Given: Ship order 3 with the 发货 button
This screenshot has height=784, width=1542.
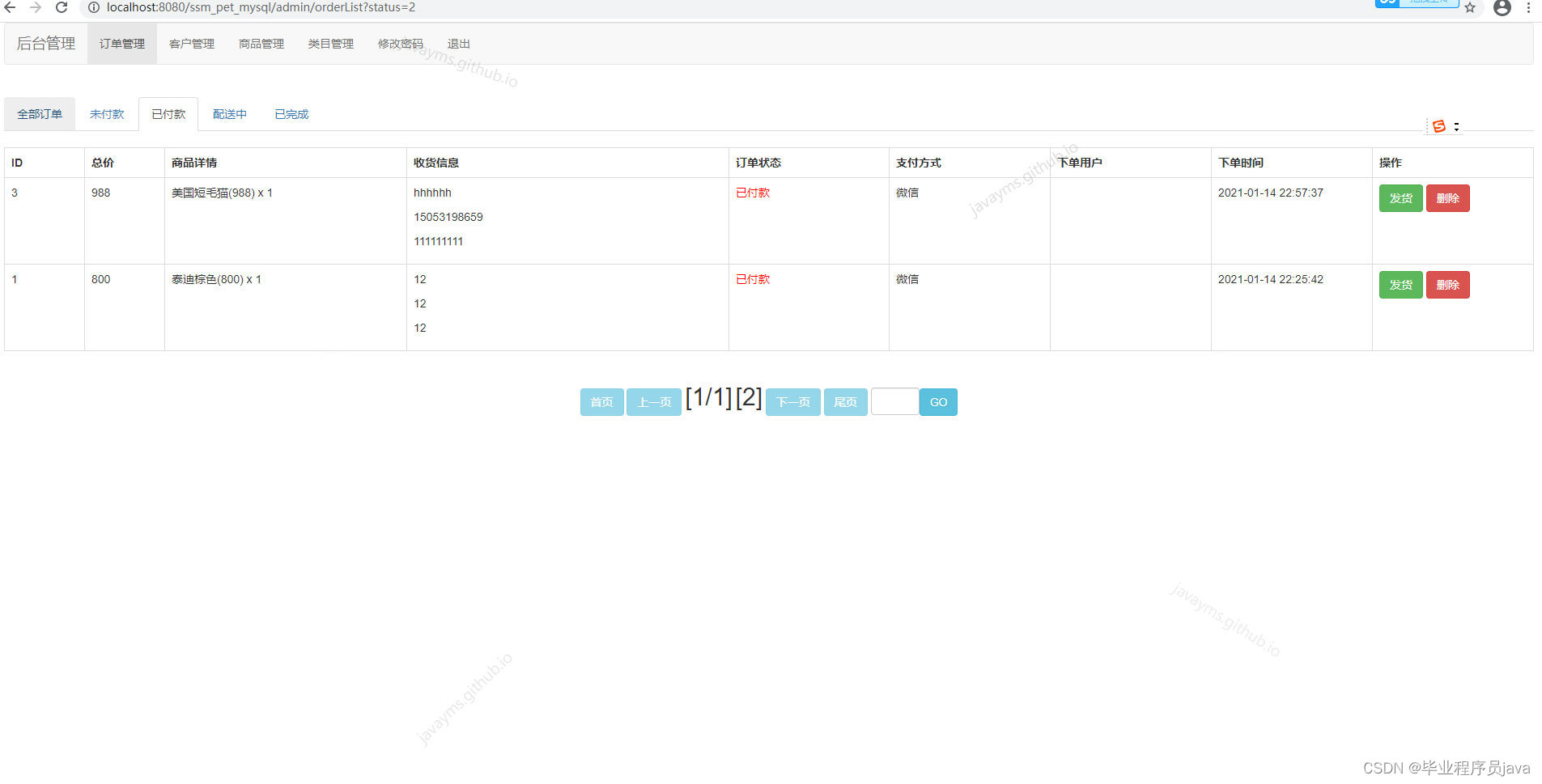Looking at the screenshot, I should pos(1401,198).
